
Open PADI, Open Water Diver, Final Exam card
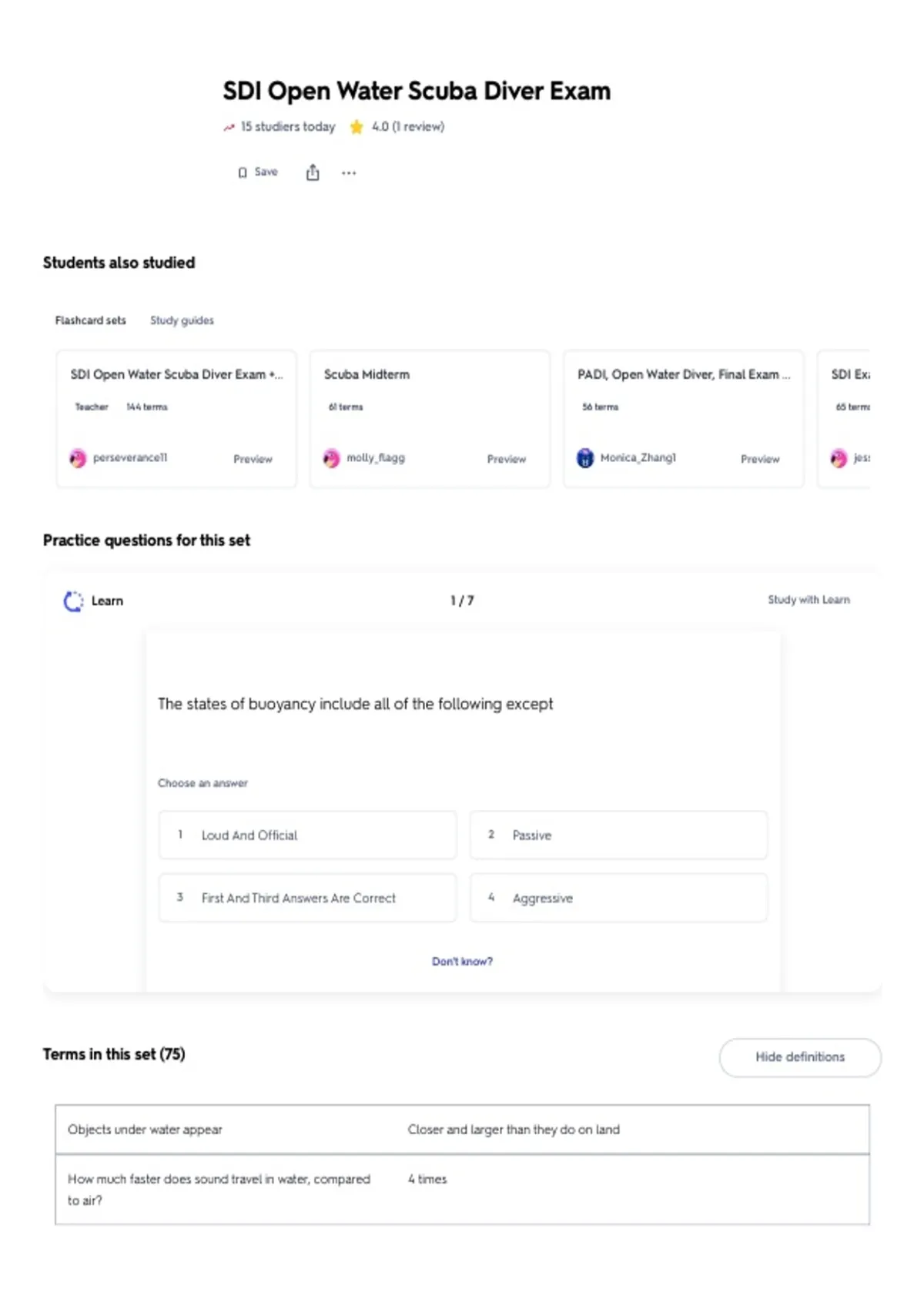[x=684, y=374]
